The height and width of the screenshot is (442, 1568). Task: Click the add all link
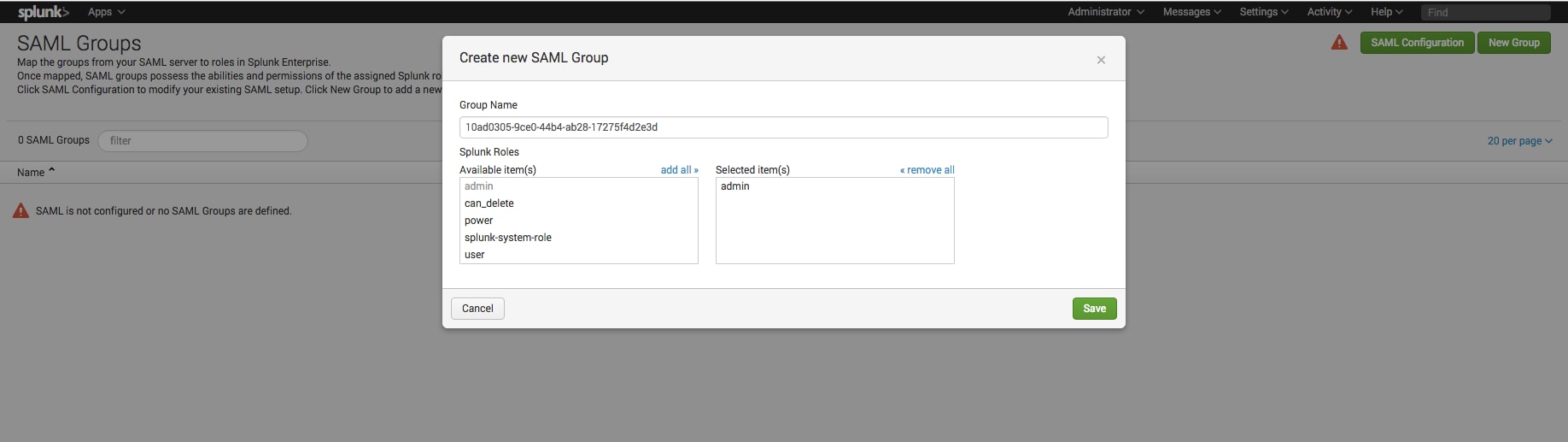point(679,170)
